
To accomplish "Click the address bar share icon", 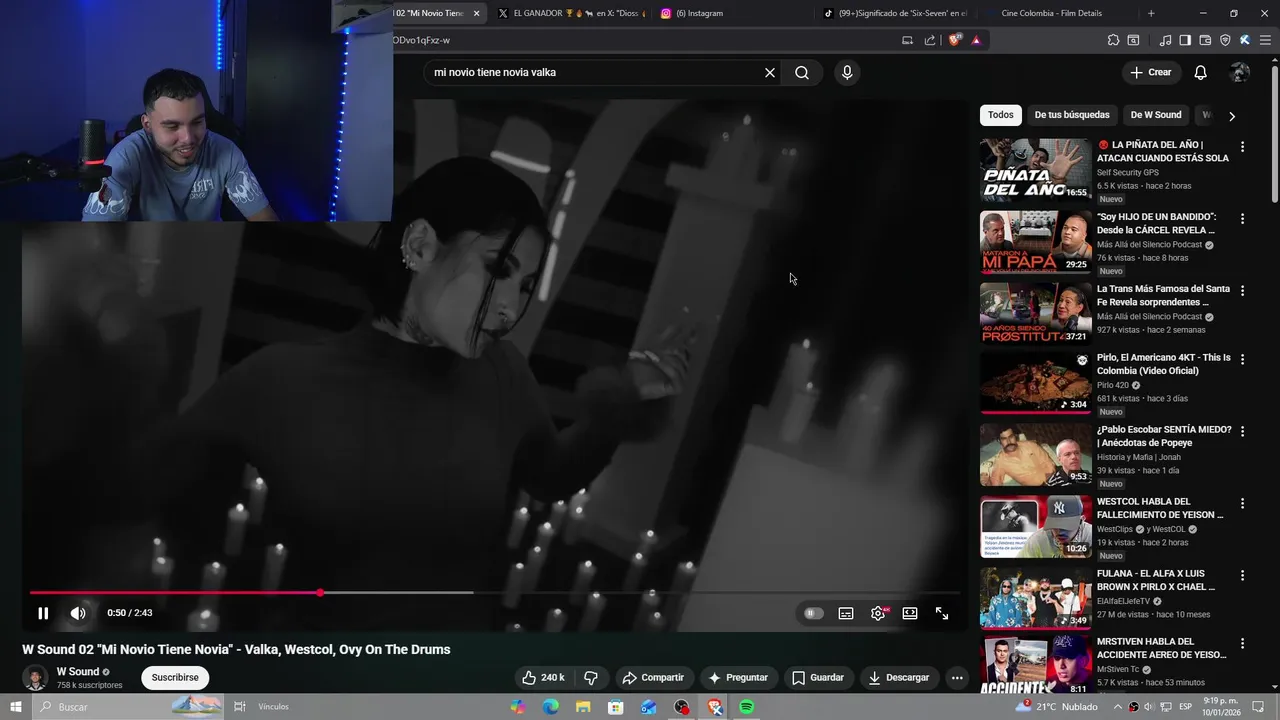I will pyautogui.click(x=930, y=40).
